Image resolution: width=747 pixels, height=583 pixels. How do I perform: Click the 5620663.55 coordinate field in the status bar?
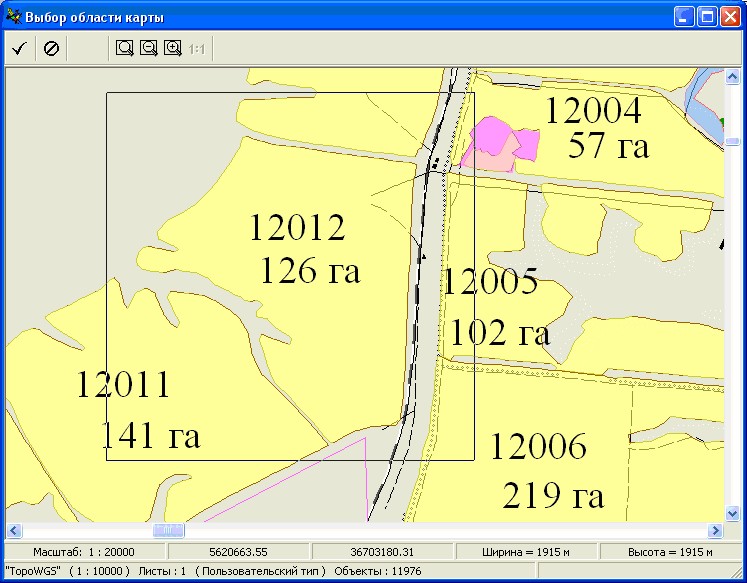coord(238,552)
